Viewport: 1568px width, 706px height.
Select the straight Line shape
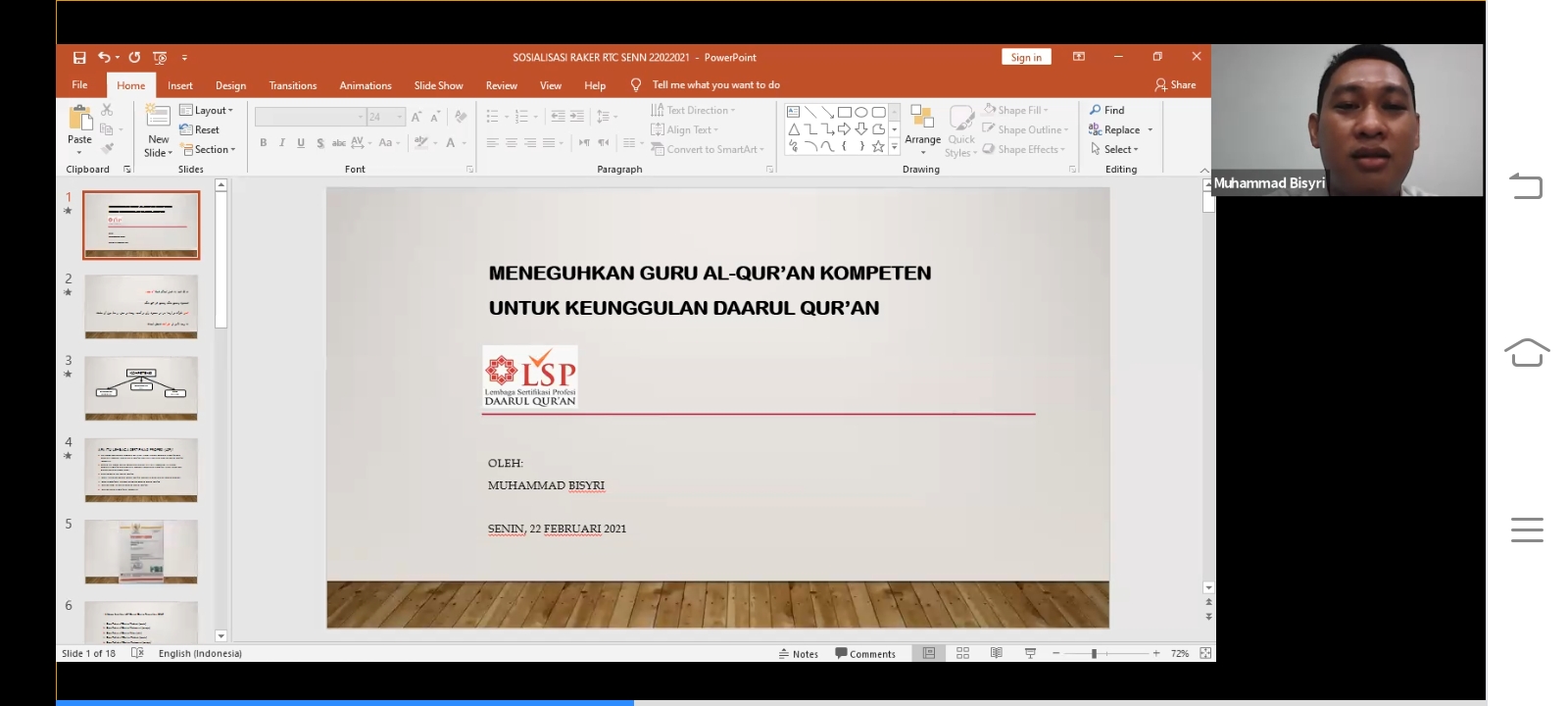[x=810, y=112]
